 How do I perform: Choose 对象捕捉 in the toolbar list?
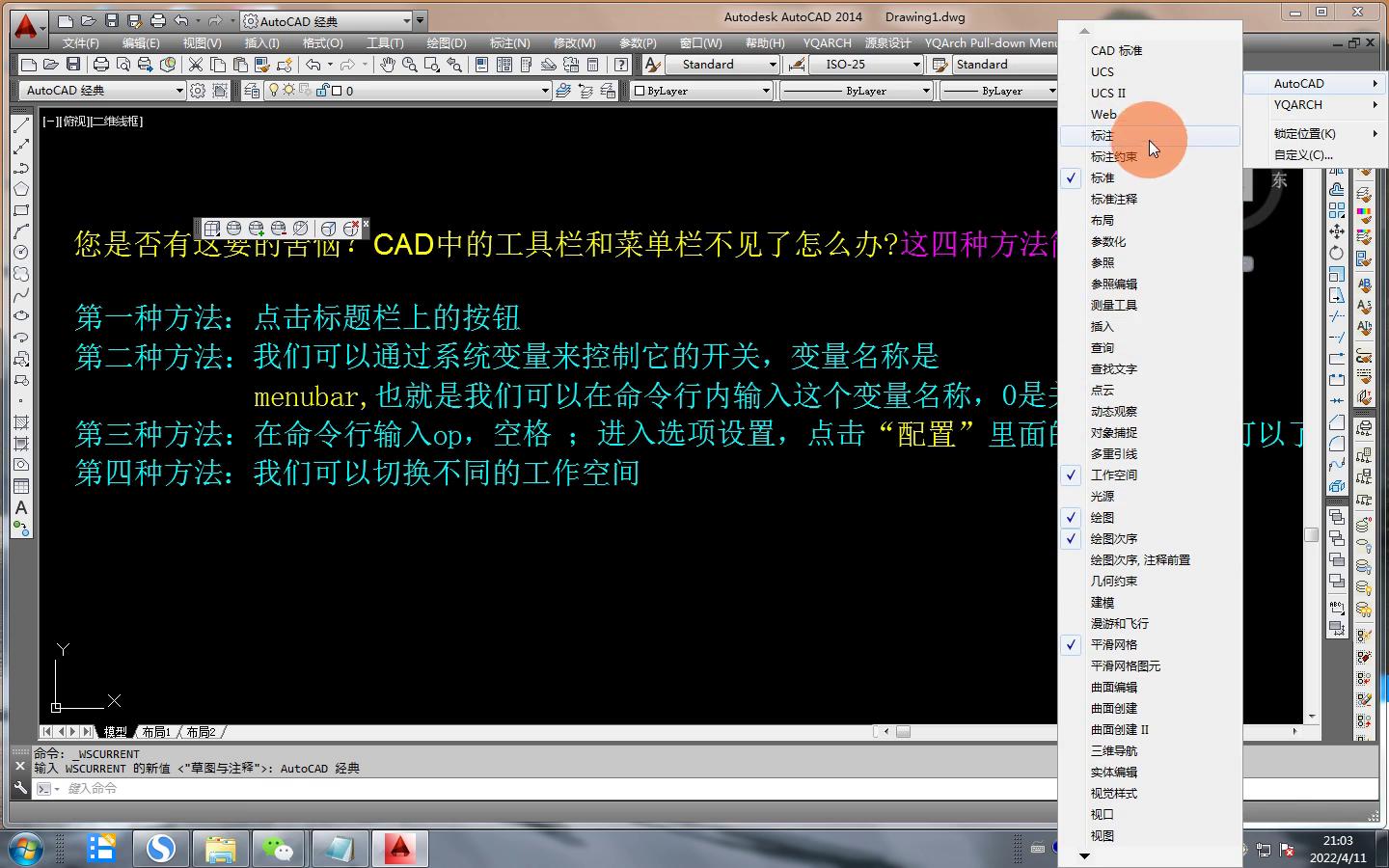1113,432
